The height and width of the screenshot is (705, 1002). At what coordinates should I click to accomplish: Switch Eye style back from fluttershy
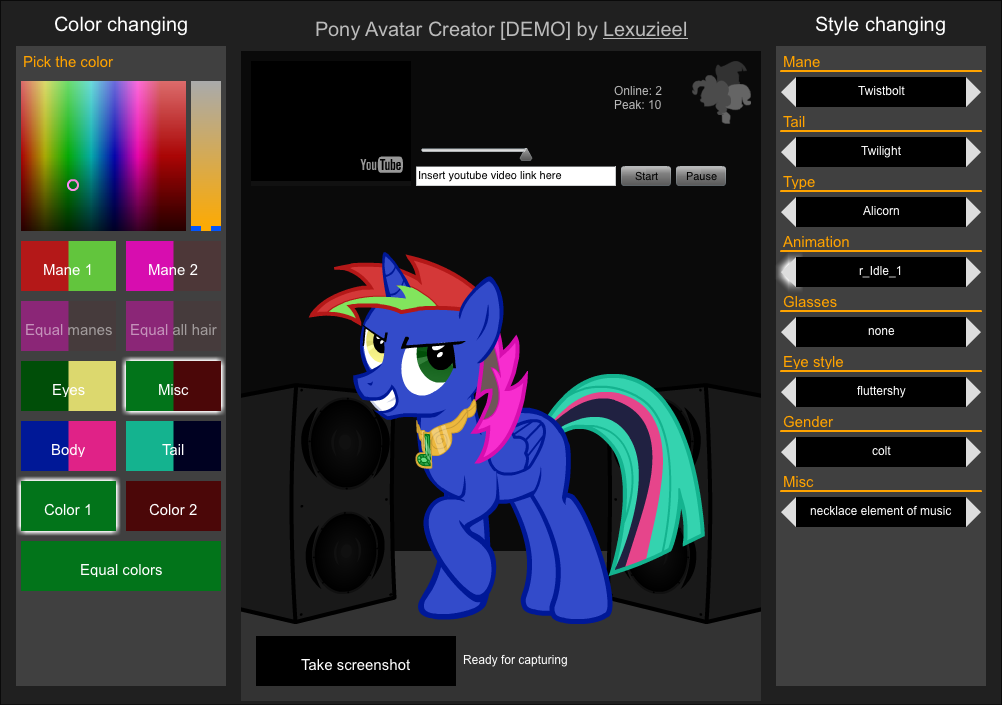point(789,391)
